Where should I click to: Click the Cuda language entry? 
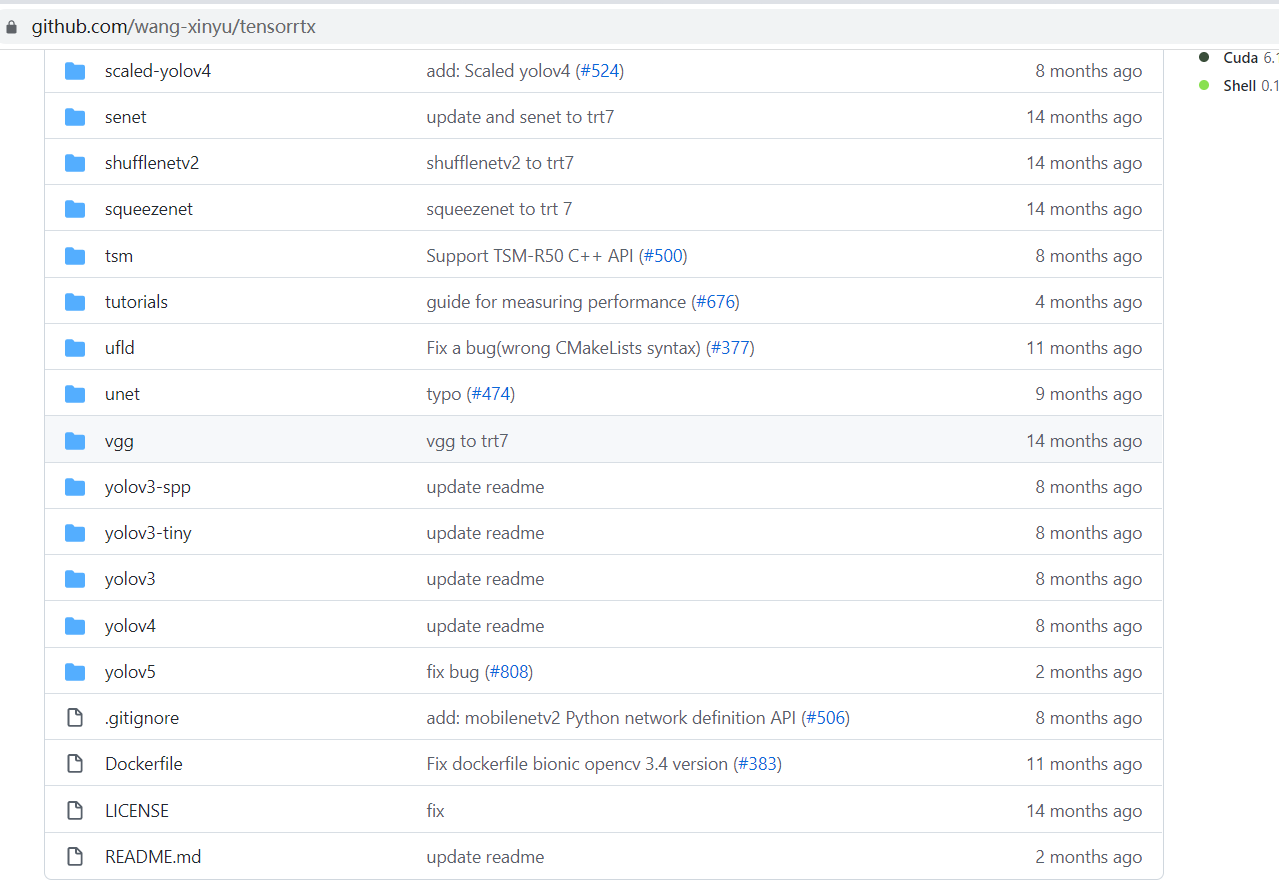(x=1238, y=58)
